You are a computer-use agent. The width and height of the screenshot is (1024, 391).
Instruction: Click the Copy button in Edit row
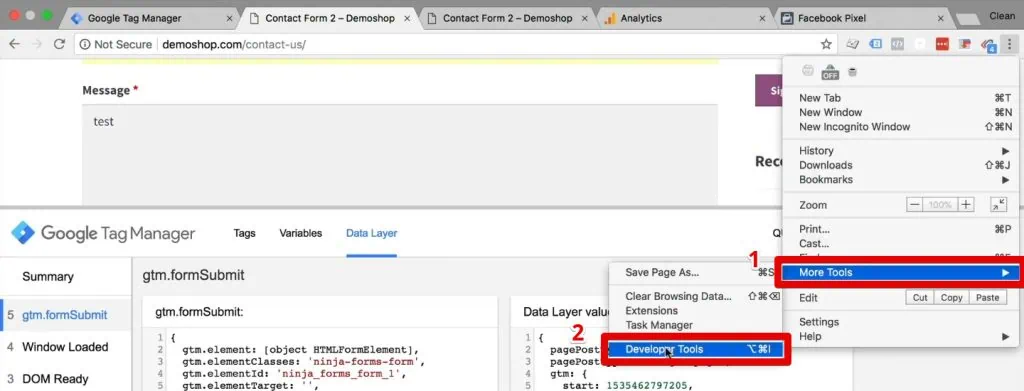point(951,298)
